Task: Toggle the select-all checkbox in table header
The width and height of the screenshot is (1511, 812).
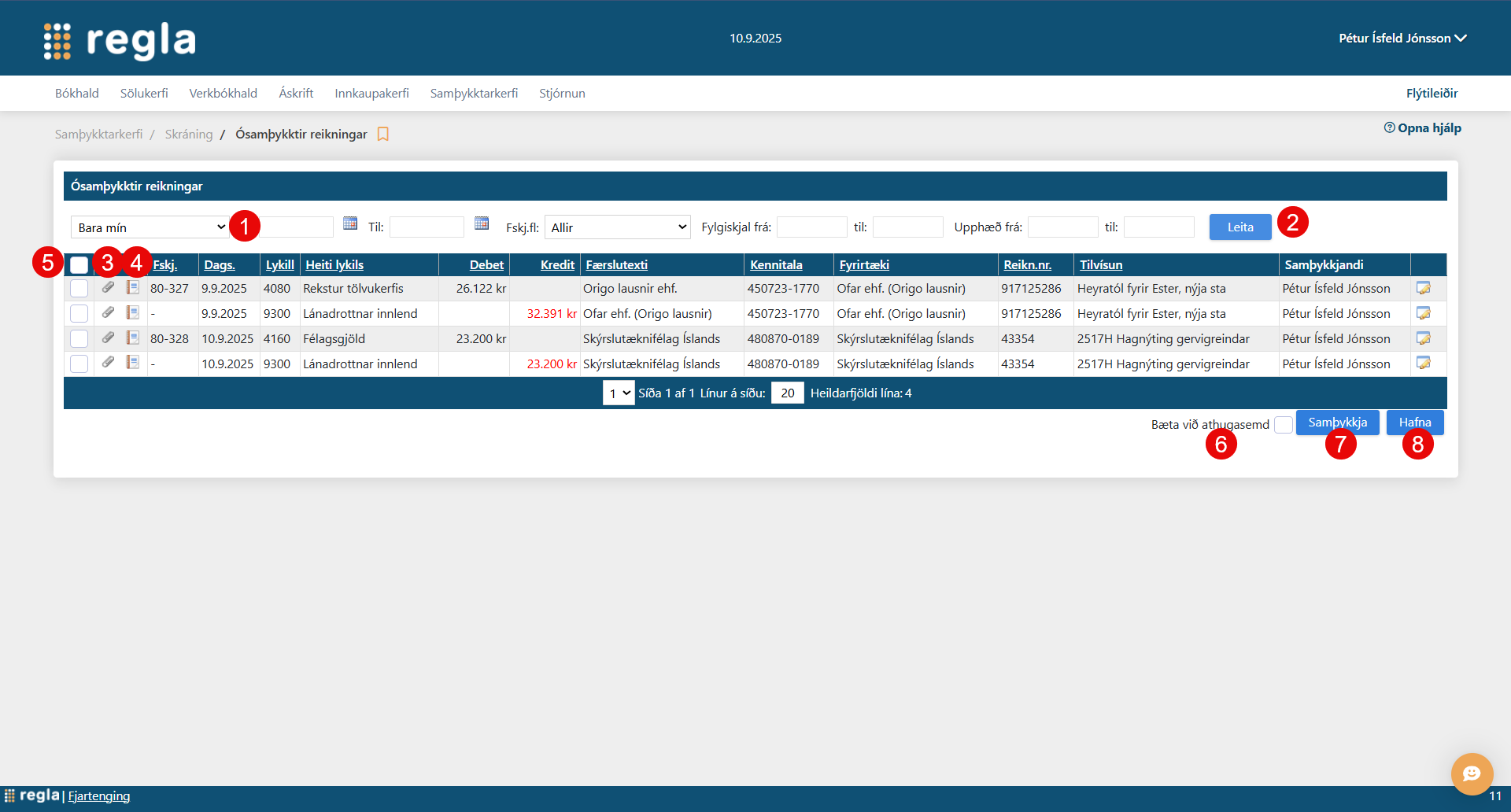Action: [79, 265]
